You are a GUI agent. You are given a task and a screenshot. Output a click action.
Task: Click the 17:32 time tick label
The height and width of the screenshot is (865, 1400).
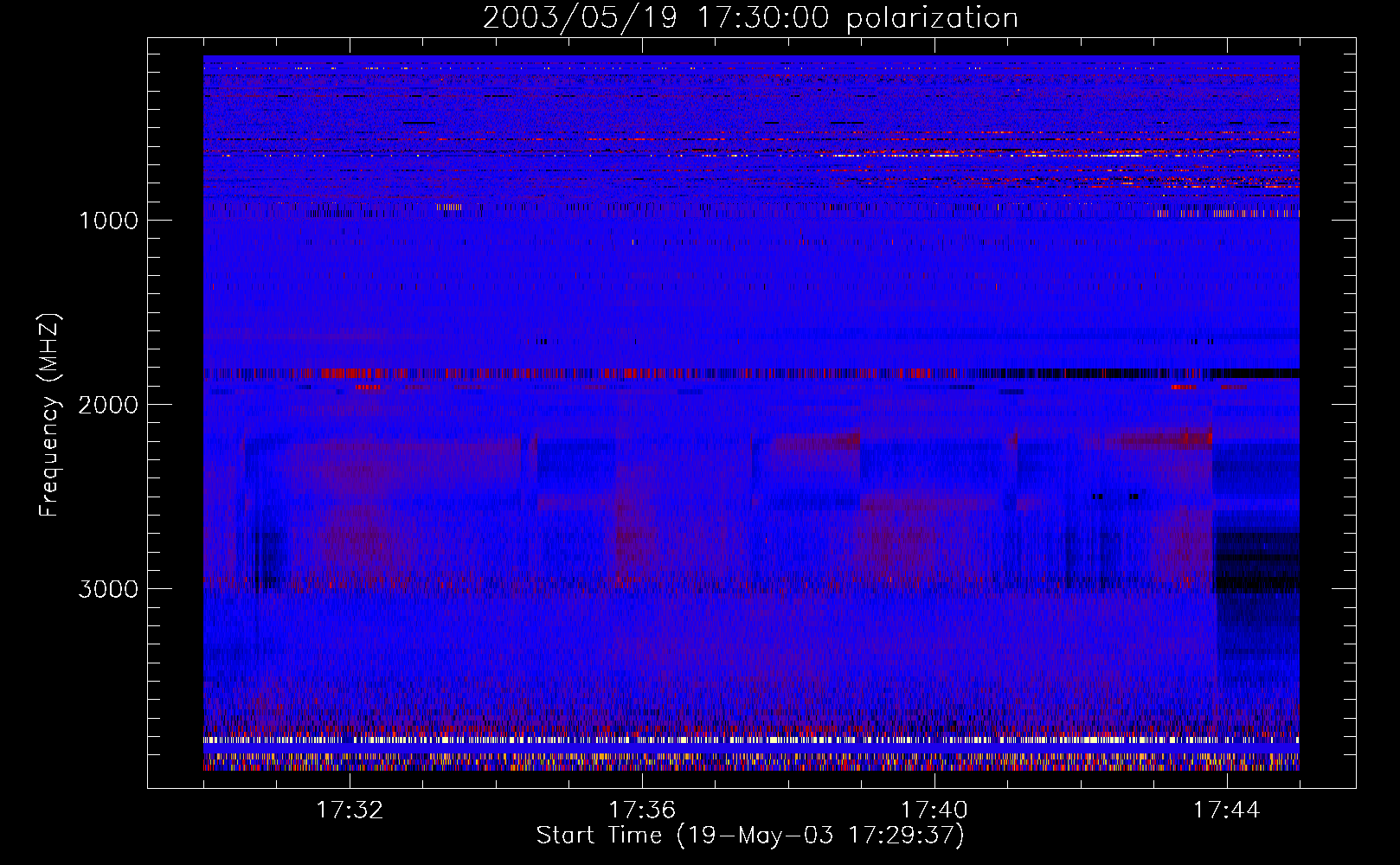tap(350, 811)
